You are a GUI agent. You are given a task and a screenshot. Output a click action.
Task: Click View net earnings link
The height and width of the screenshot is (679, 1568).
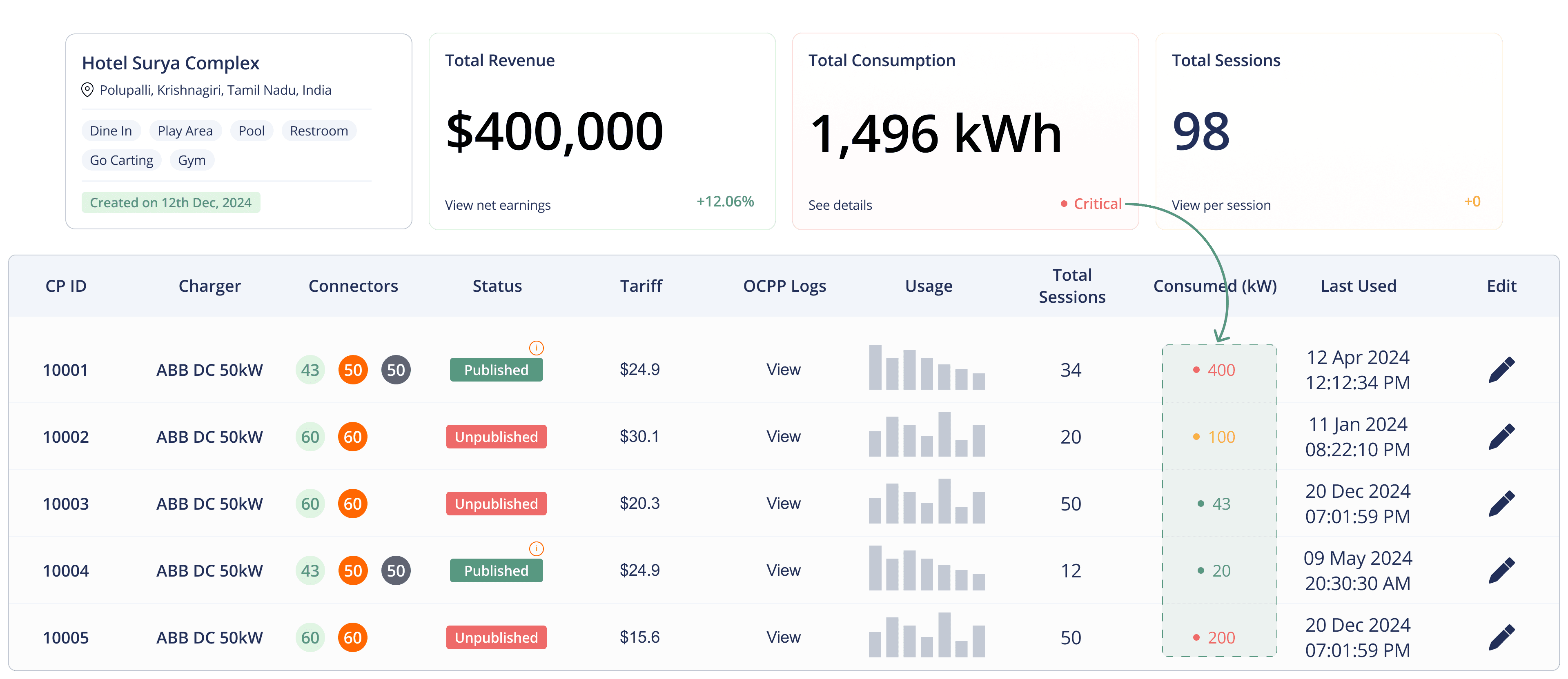pyautogui.click(x=497, y=205)
